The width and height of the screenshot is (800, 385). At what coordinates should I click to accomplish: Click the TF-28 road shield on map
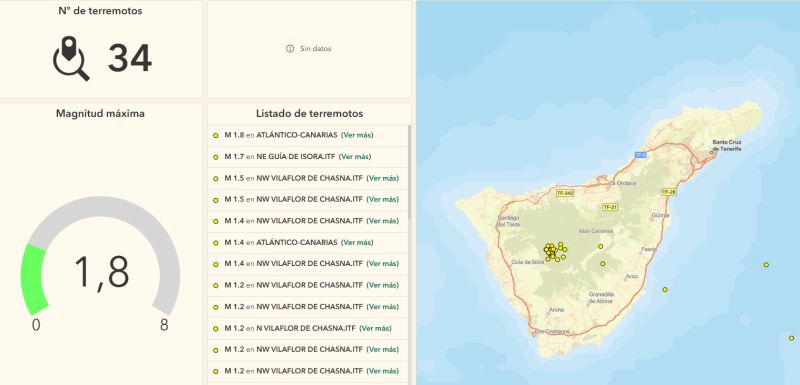click(x=668, y=192)
